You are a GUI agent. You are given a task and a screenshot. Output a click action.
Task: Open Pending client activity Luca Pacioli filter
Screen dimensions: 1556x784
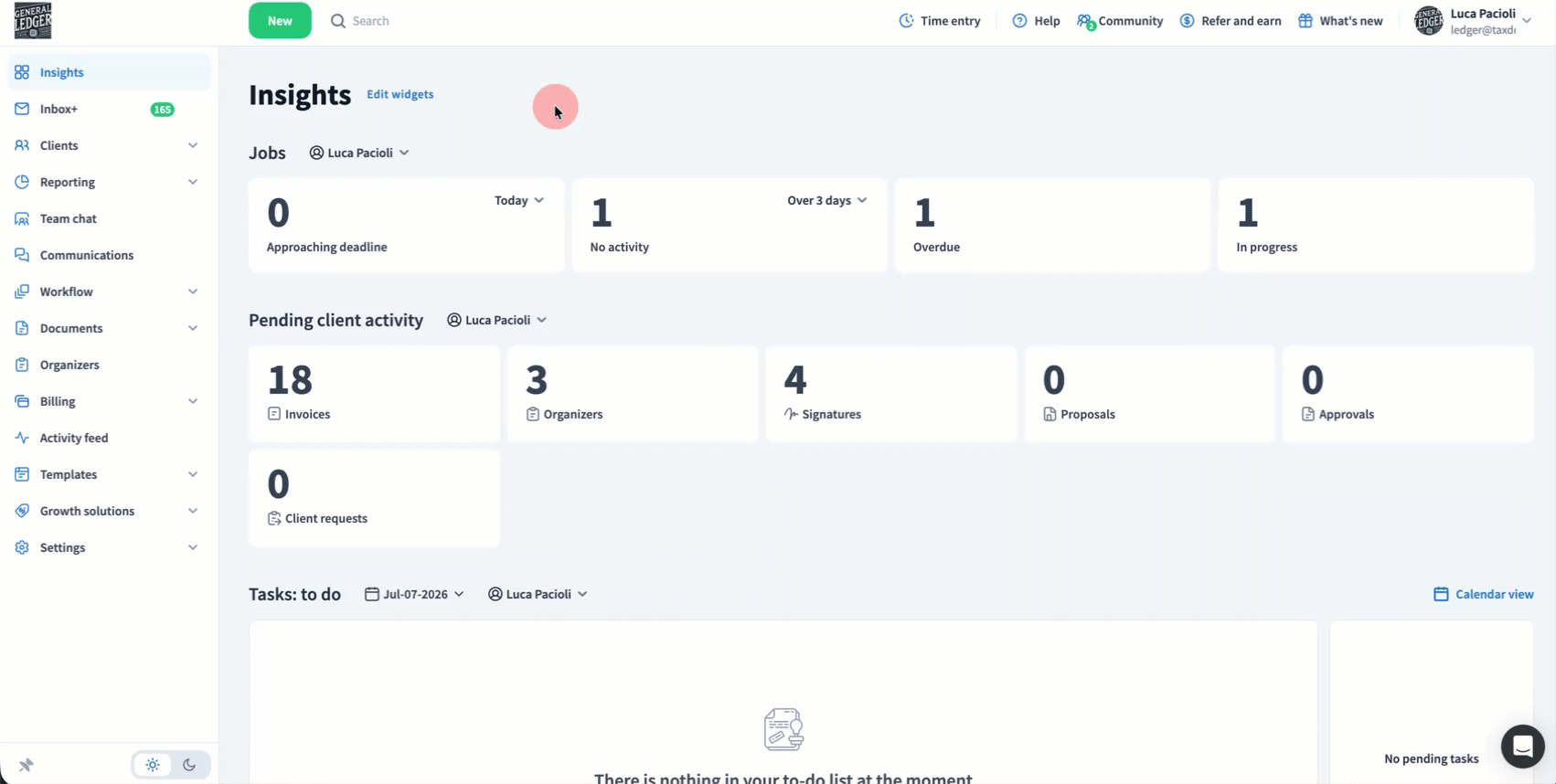(x=496, y=320)
